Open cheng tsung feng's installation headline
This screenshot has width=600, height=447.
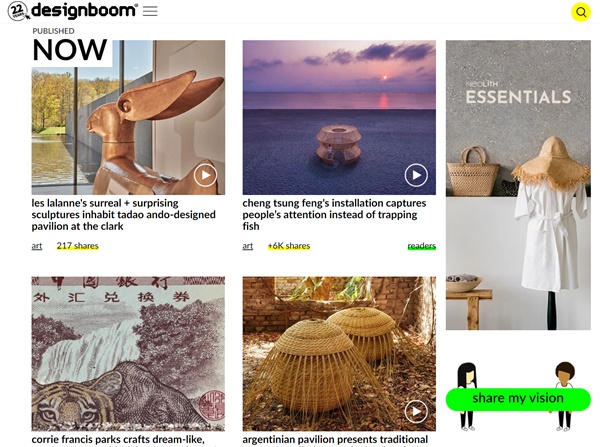pos(334,215)
